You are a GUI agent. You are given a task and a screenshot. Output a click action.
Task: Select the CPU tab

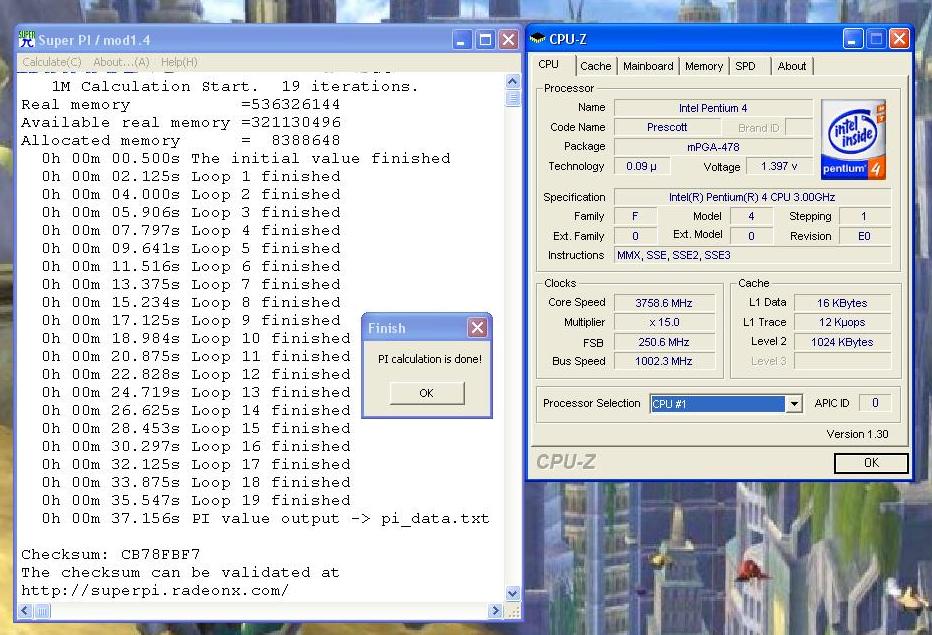click(x=549, y=64)
